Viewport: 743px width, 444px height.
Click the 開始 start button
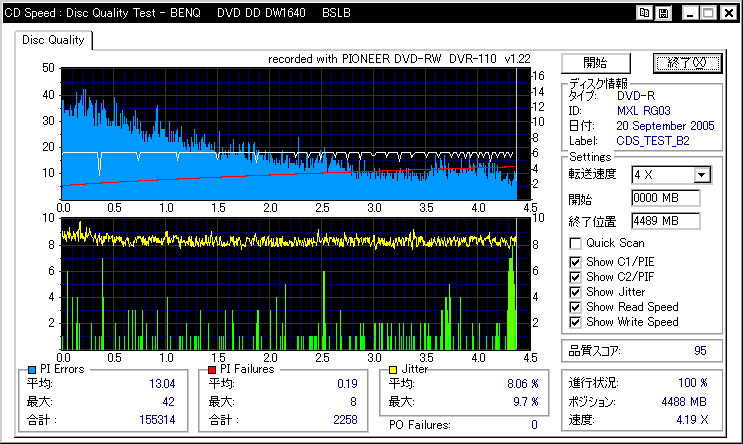(596, 63)
